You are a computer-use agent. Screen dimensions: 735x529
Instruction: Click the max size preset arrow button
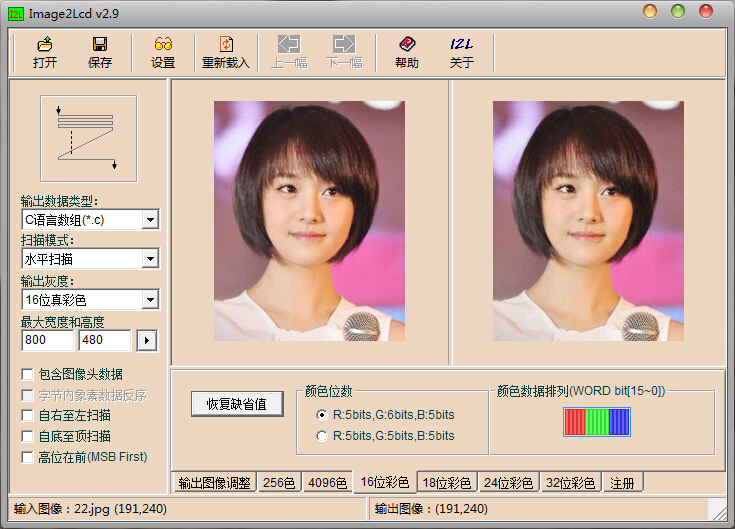147,340
